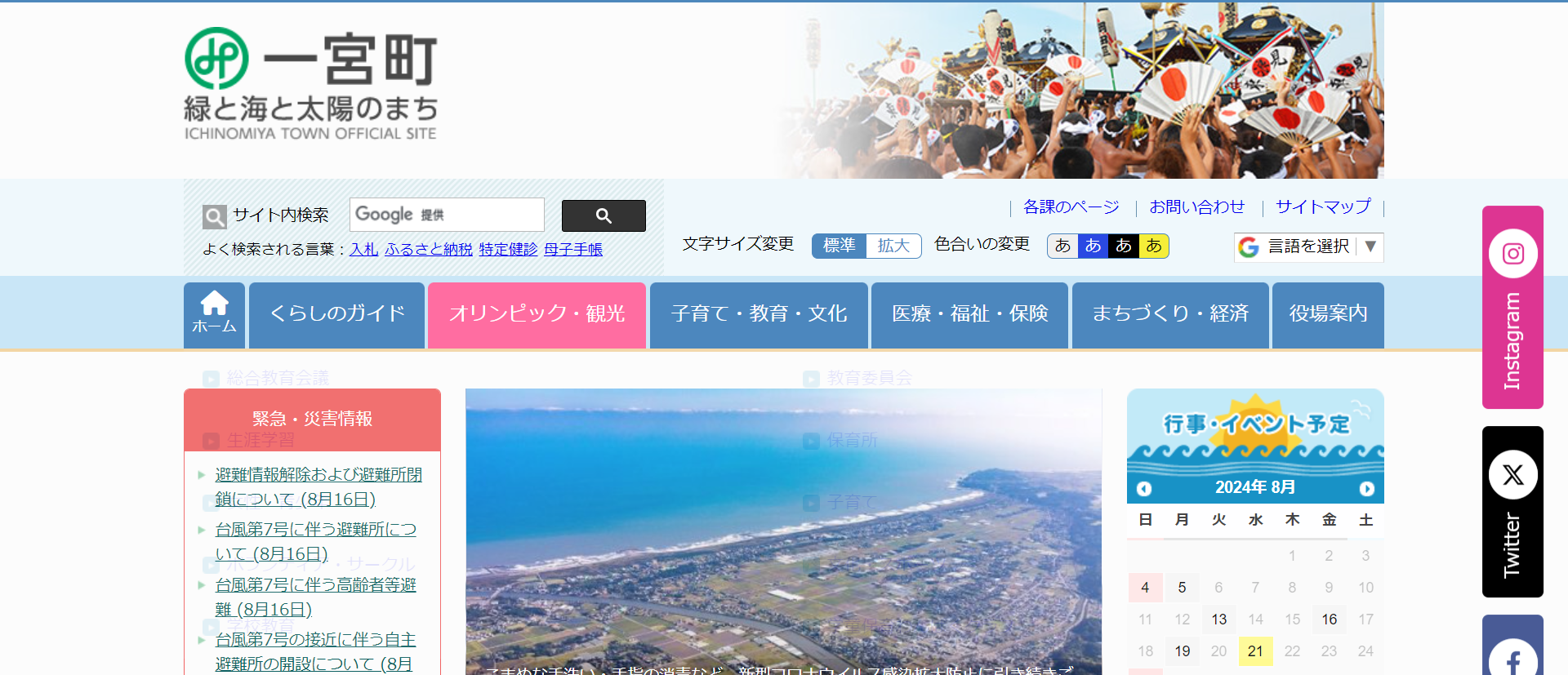Screen dimensions: 1568x675
Task: Focus the Google site search field
Action: (x=447, y=215)
